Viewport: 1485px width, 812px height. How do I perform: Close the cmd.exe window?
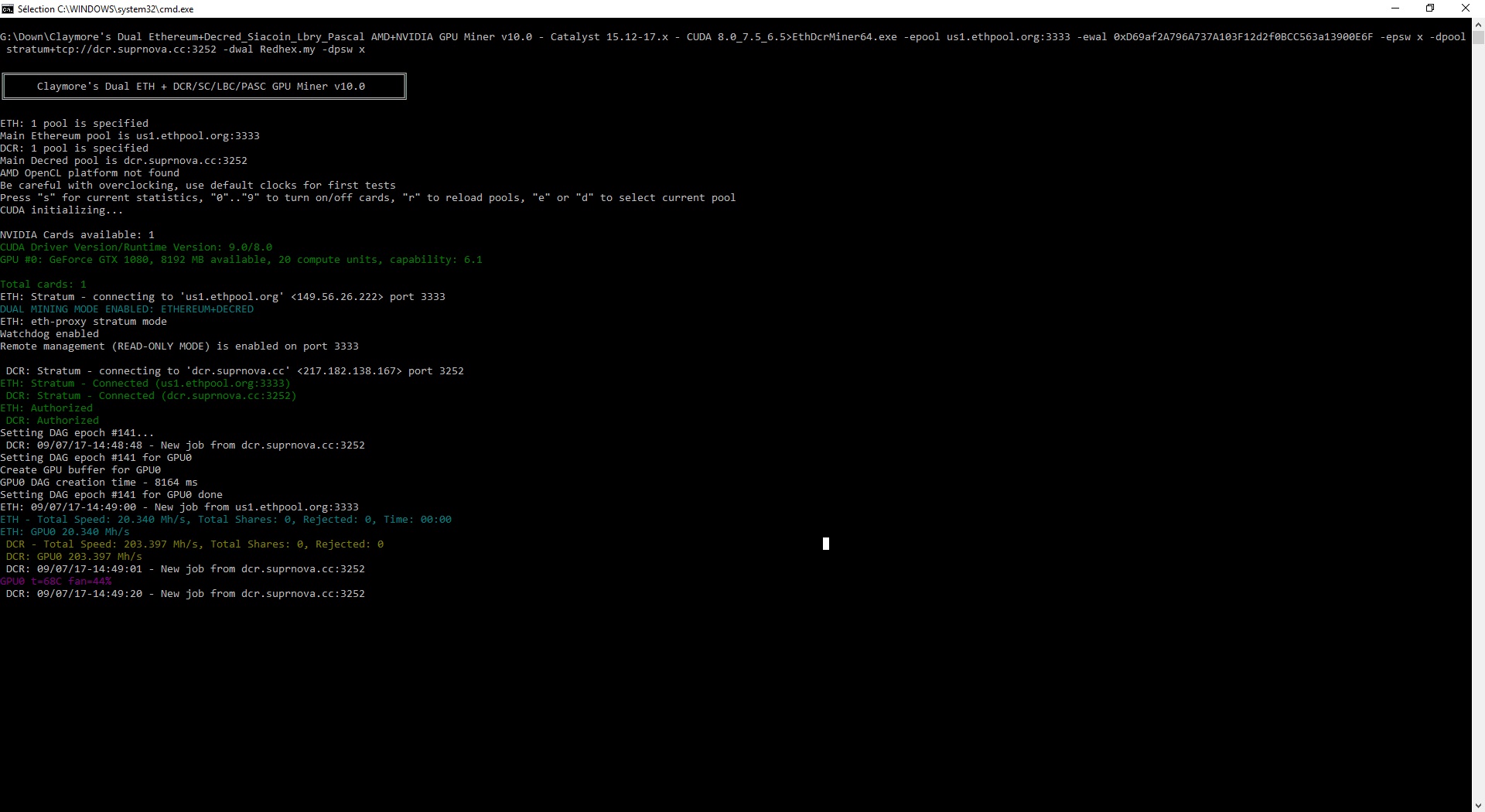[1465, 9]
